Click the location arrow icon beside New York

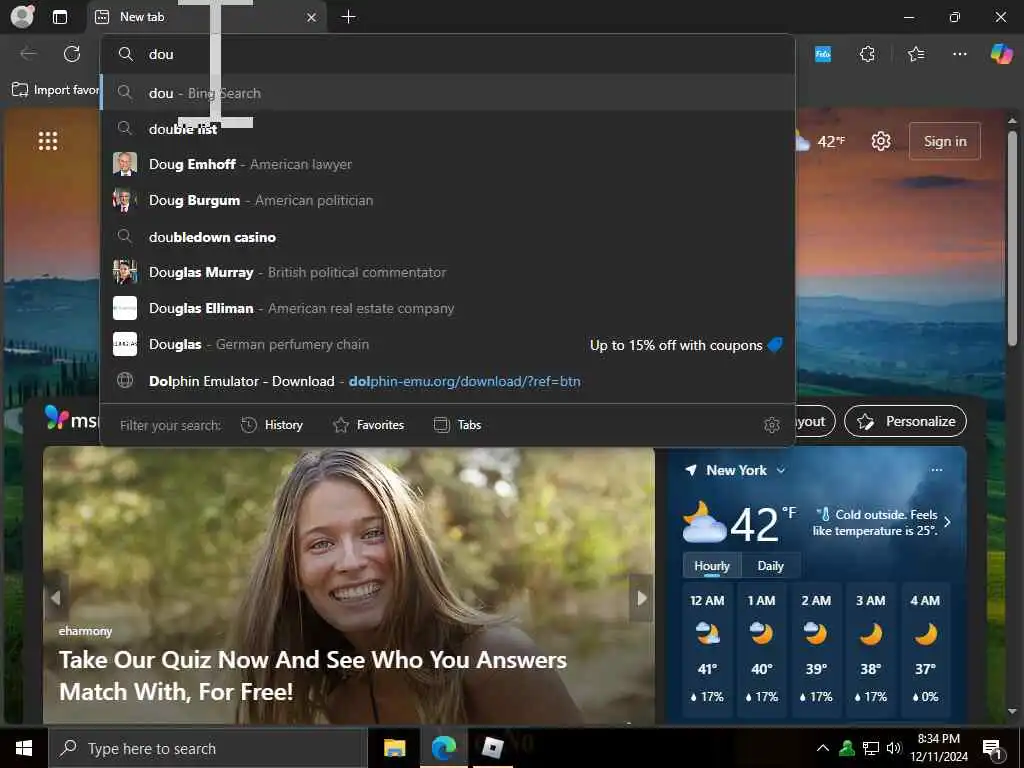(x=691, y=470)
